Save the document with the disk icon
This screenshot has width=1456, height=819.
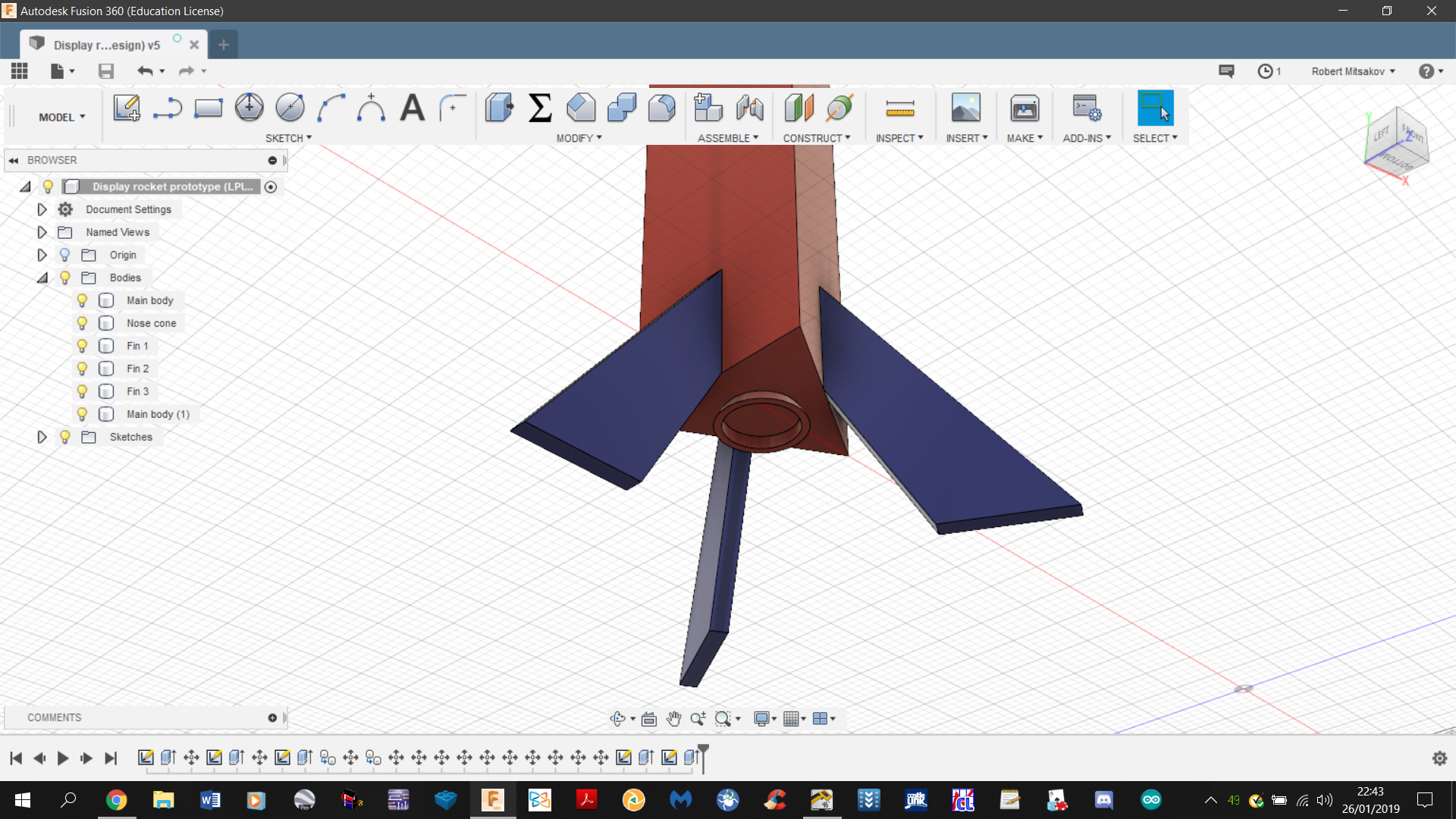[x=106, y=71]
